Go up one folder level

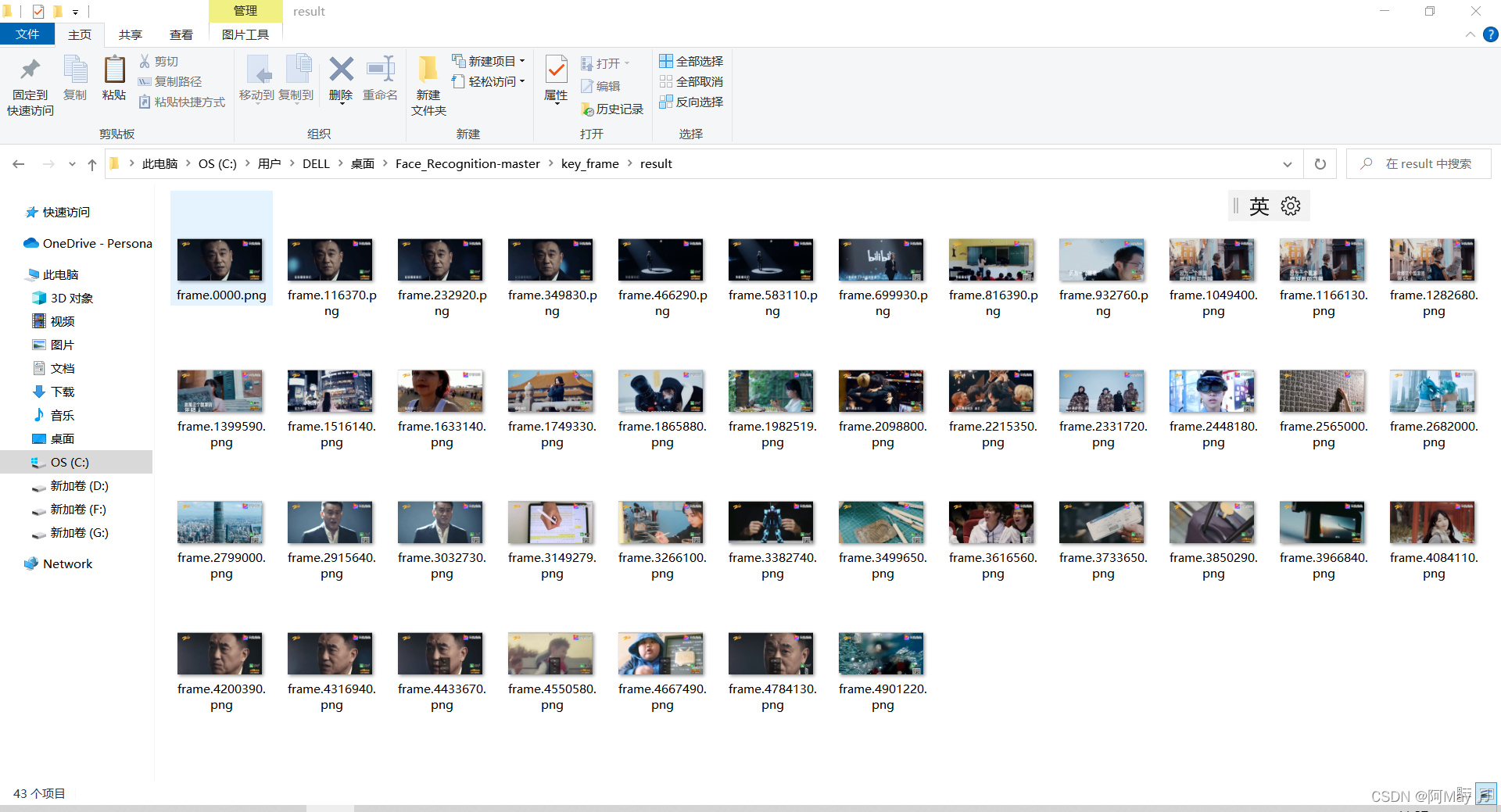(x=92, y=164)
